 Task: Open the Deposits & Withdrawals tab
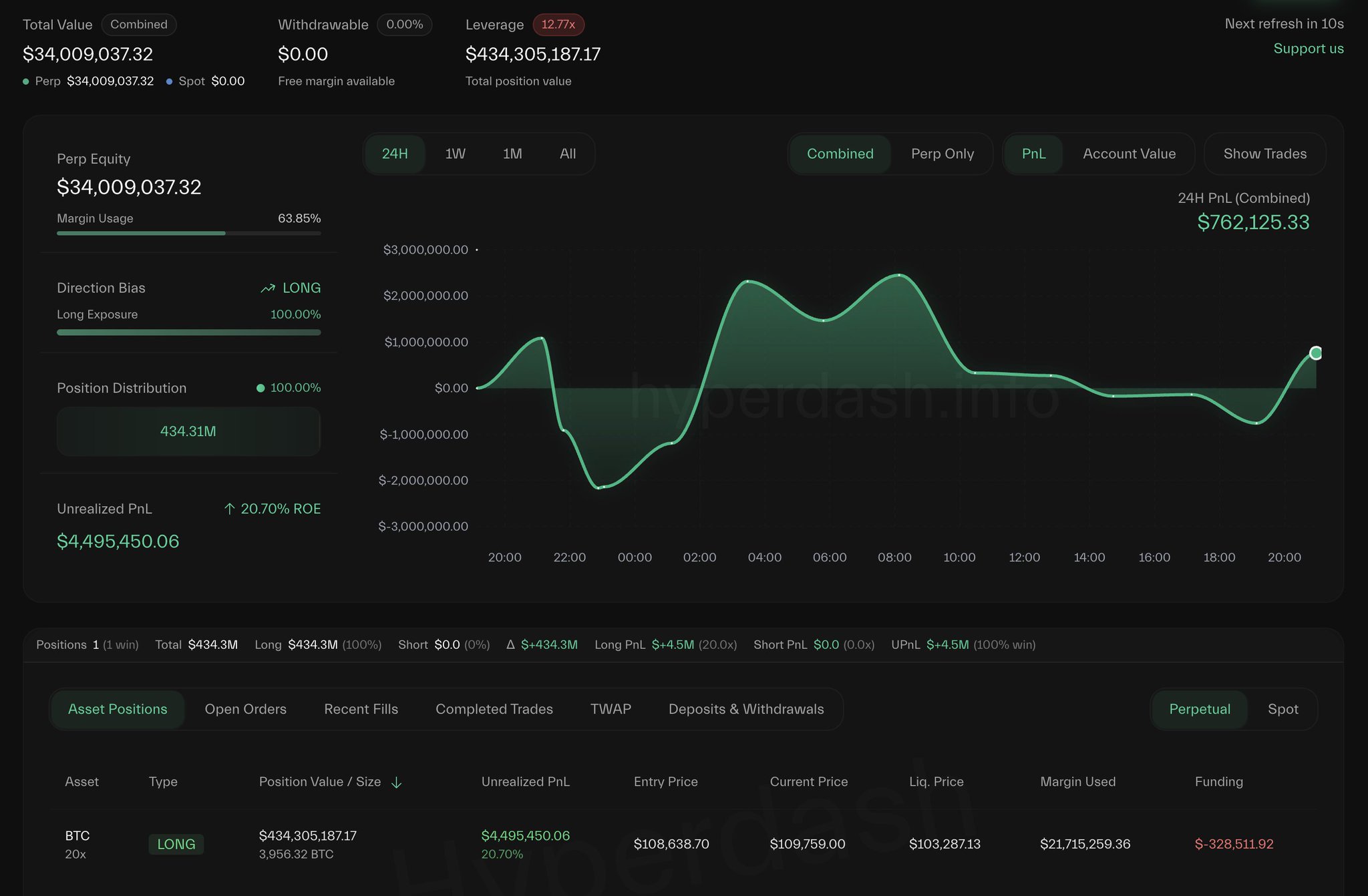[746, 709]
